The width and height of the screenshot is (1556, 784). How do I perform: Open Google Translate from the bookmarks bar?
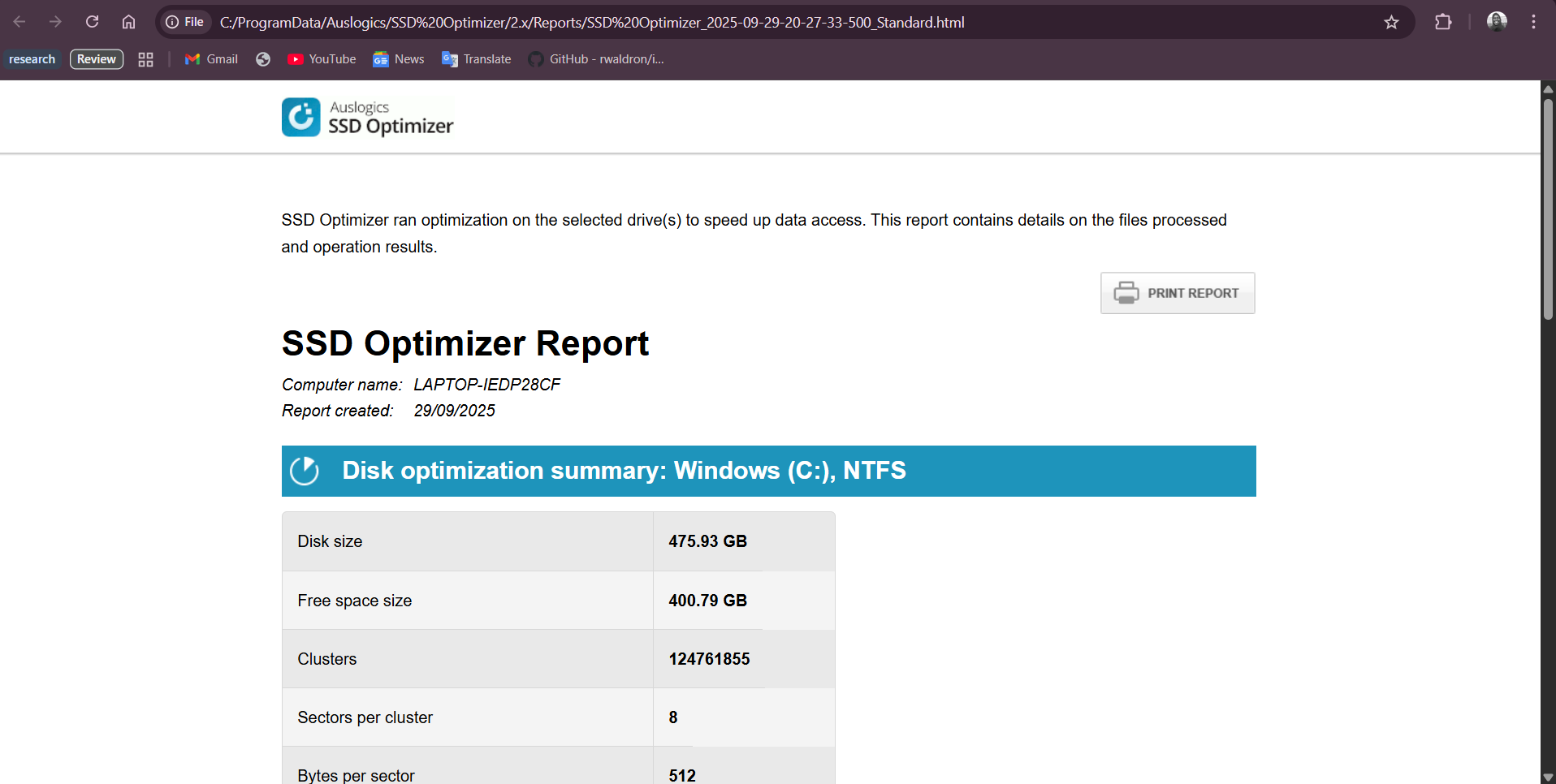[x=475, y=58]
